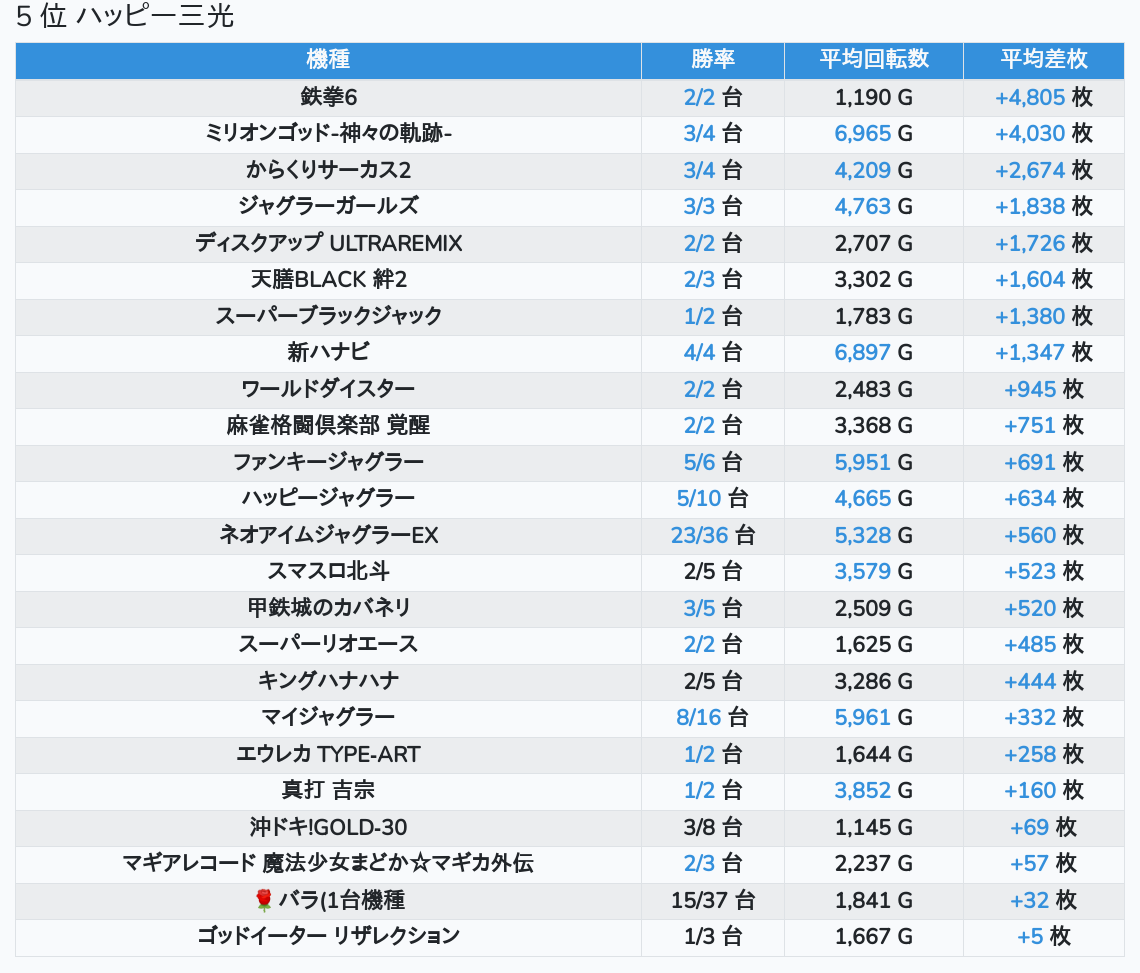
Task: Click the 8/16 台 win rate cell
Action: 712,718
